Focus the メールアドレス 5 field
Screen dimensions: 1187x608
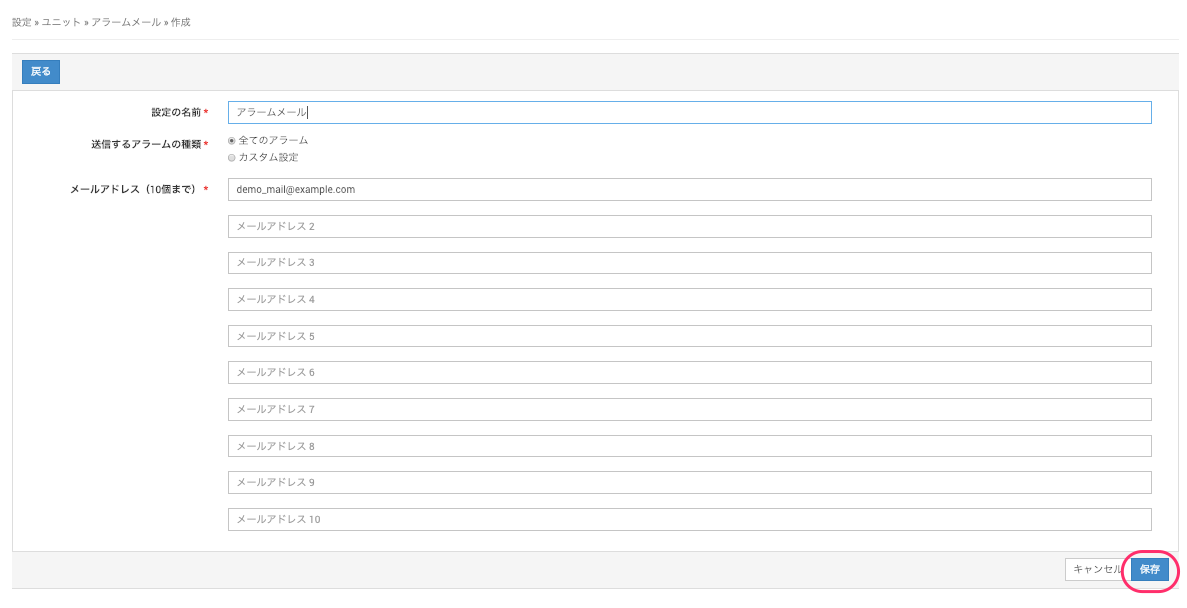click(x=689, y=336)
